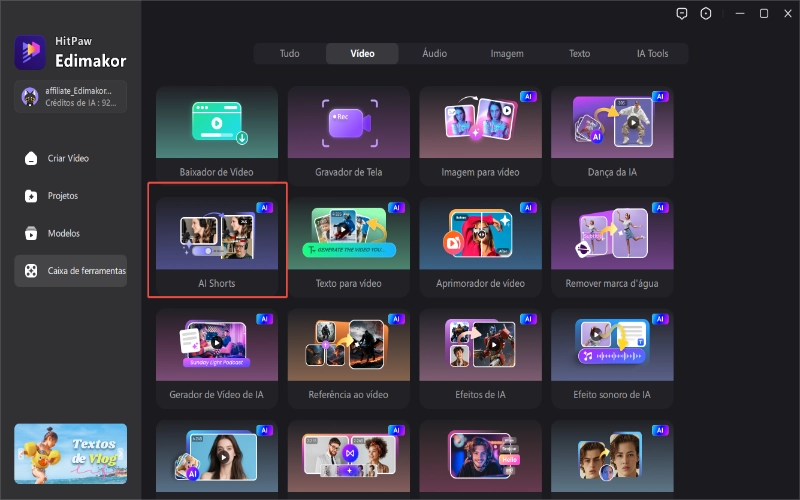Select the Dança da IA tool
This screenshot has width=800, height=500.
click(x=613, y=136)
